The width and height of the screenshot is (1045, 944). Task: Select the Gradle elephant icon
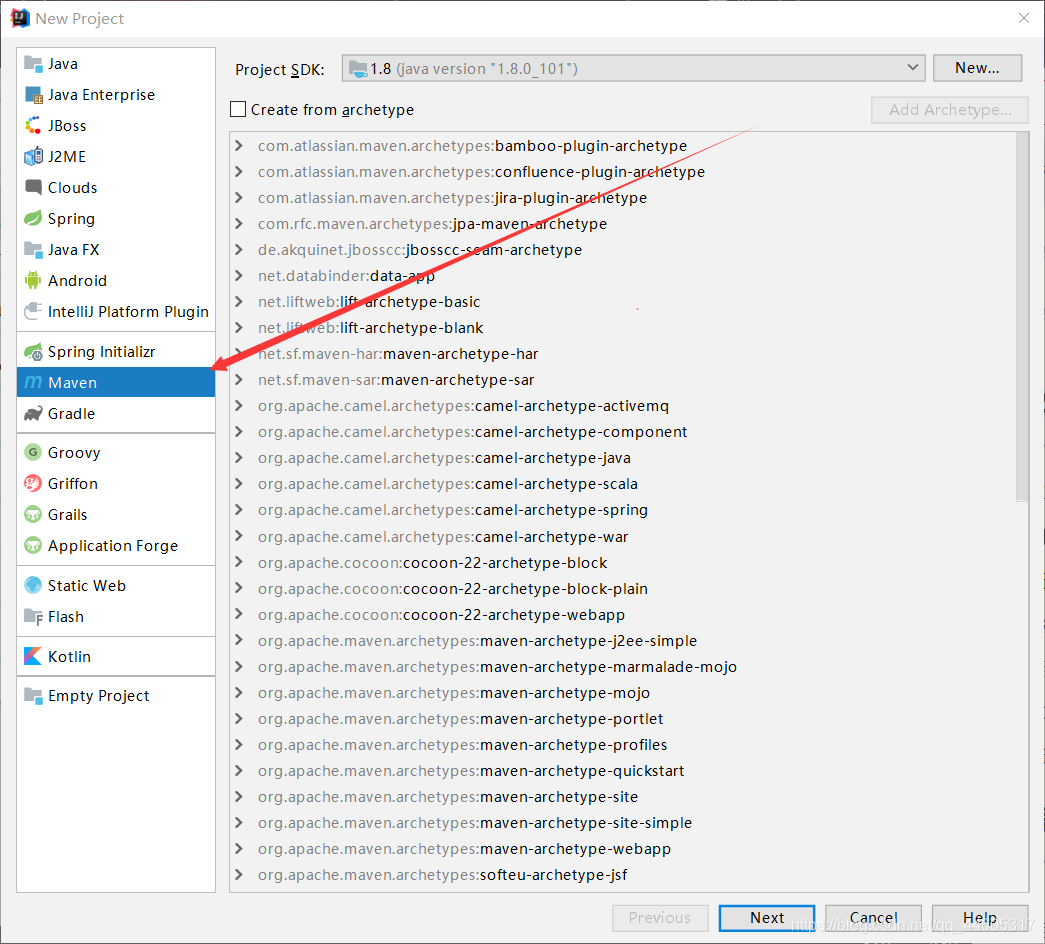coord(33,414)
